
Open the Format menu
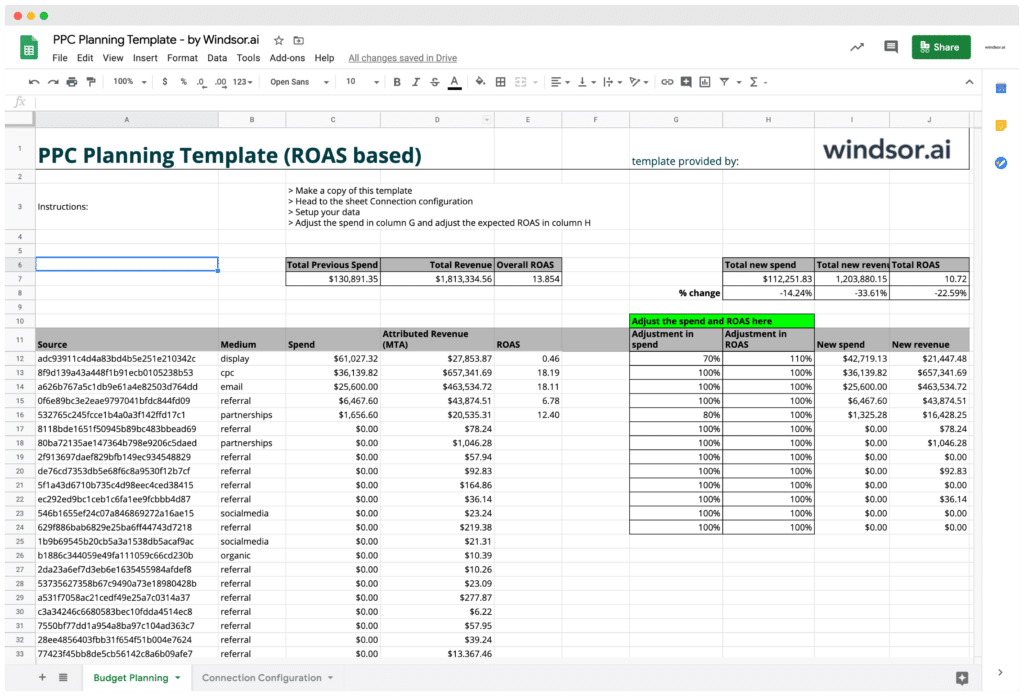pyautogui.click(x=182, y=58)
